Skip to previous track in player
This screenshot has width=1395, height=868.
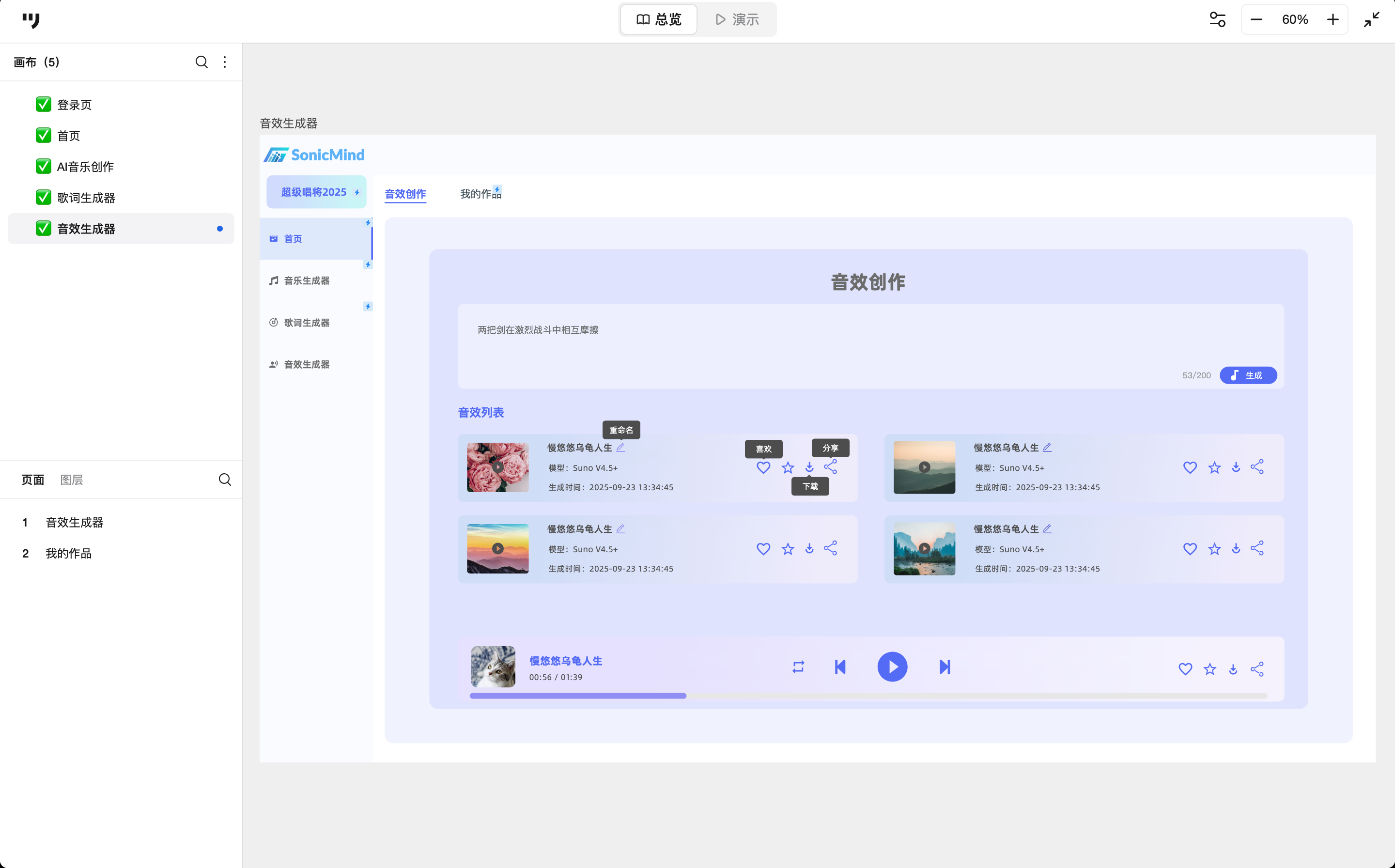tap(840, 666)
